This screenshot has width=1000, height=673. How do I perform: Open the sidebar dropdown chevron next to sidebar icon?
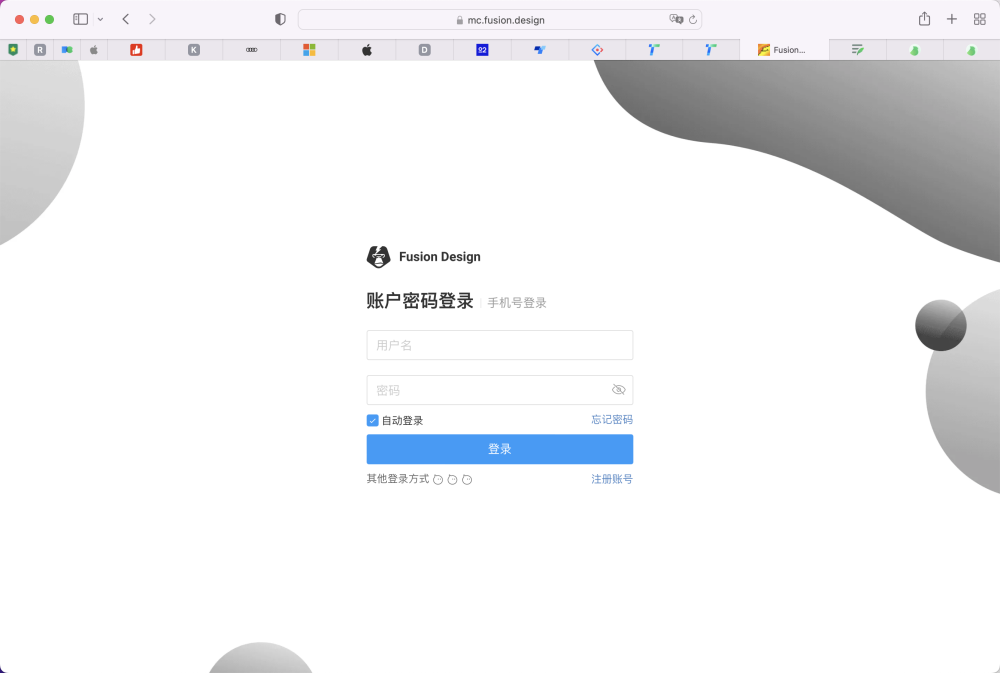click(x=98, y=18)
